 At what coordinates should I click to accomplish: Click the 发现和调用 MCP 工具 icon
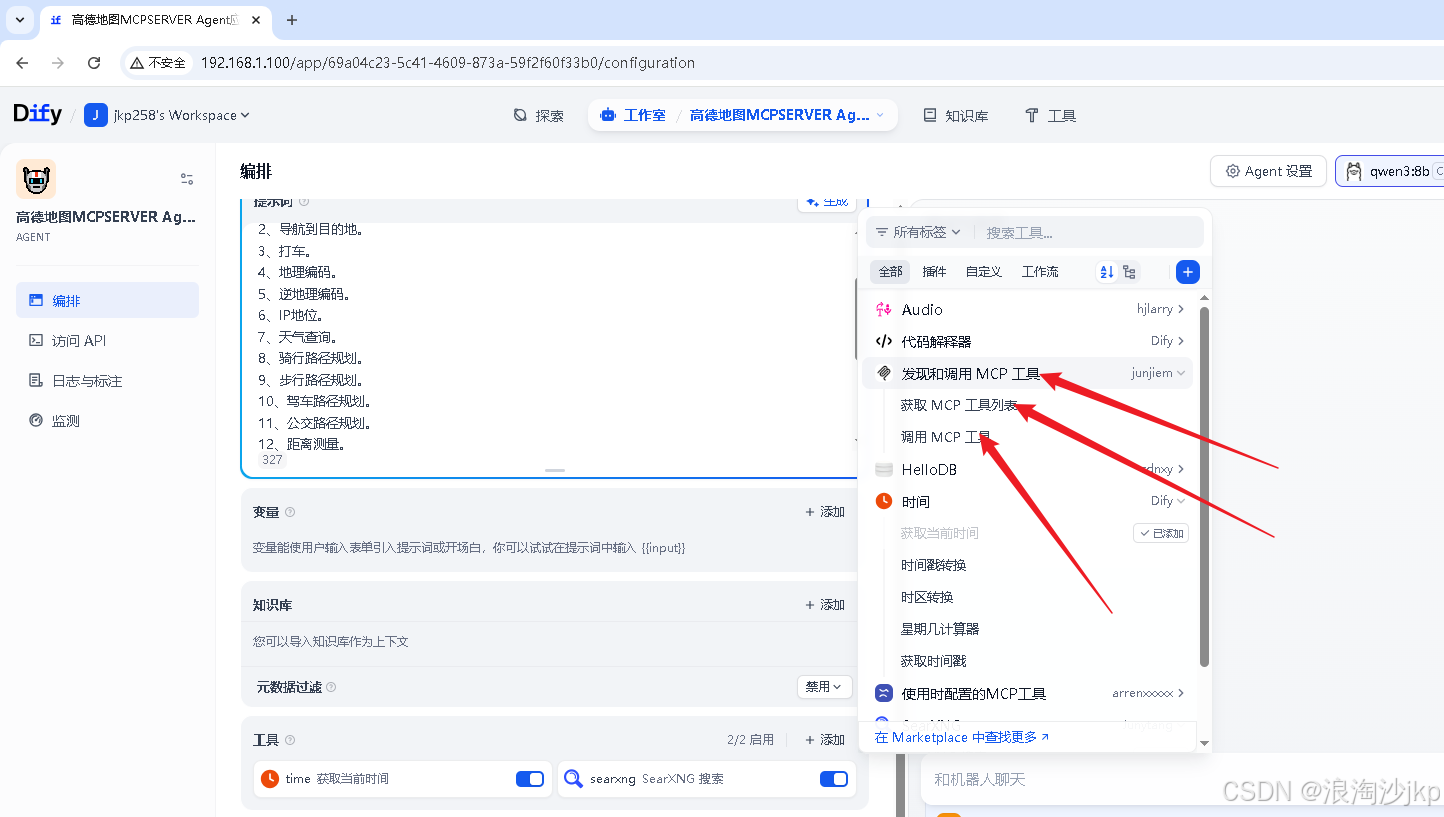pyautogui.click(x=883, y=373)
